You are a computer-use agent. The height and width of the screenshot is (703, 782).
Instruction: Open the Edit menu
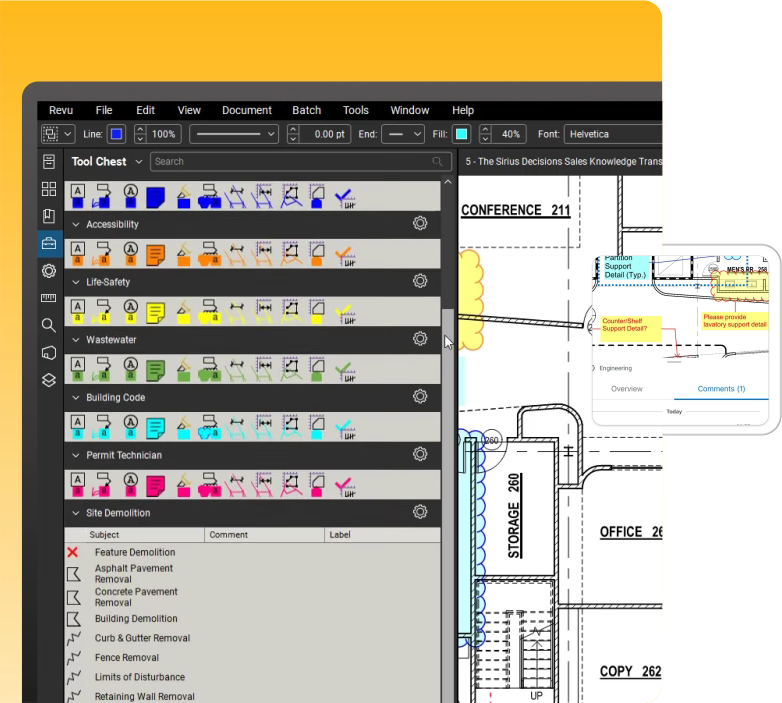pyautogui.click(x=145, y=110)
